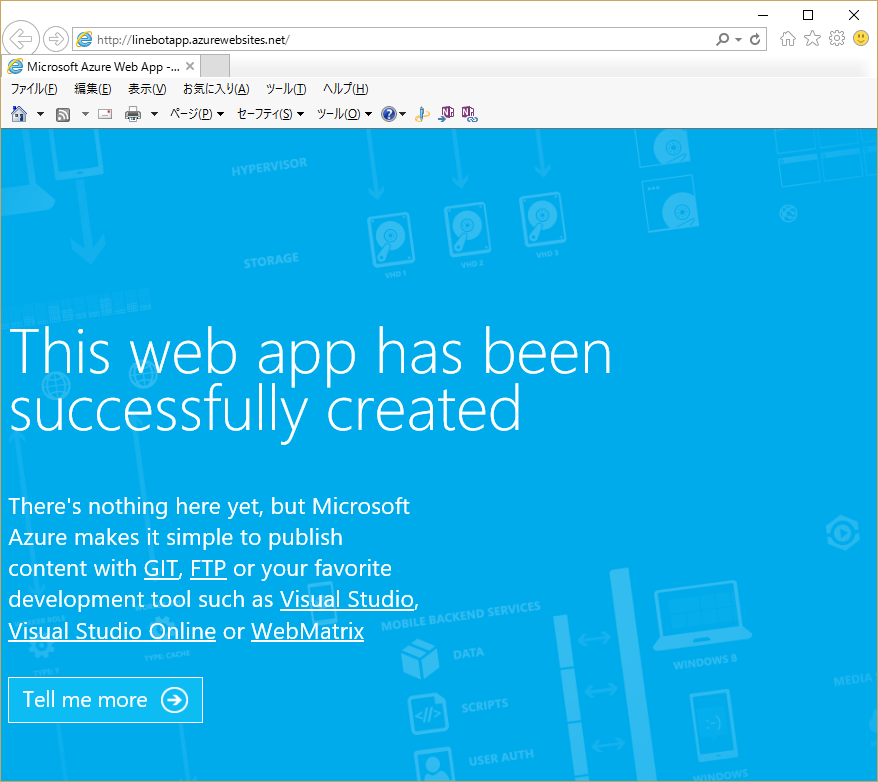Open the ヘルプ(H) menu
Image resolution: width=878 pixels, height=782 pixels.
(345, 89)
